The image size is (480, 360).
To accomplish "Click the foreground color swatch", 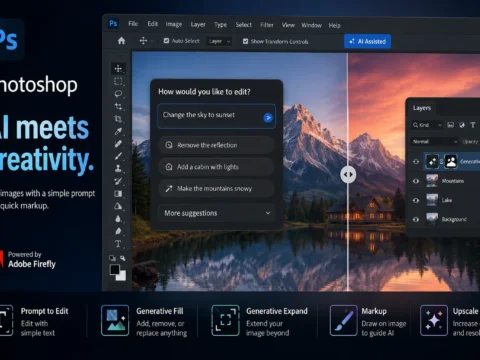I will point(115,269).
